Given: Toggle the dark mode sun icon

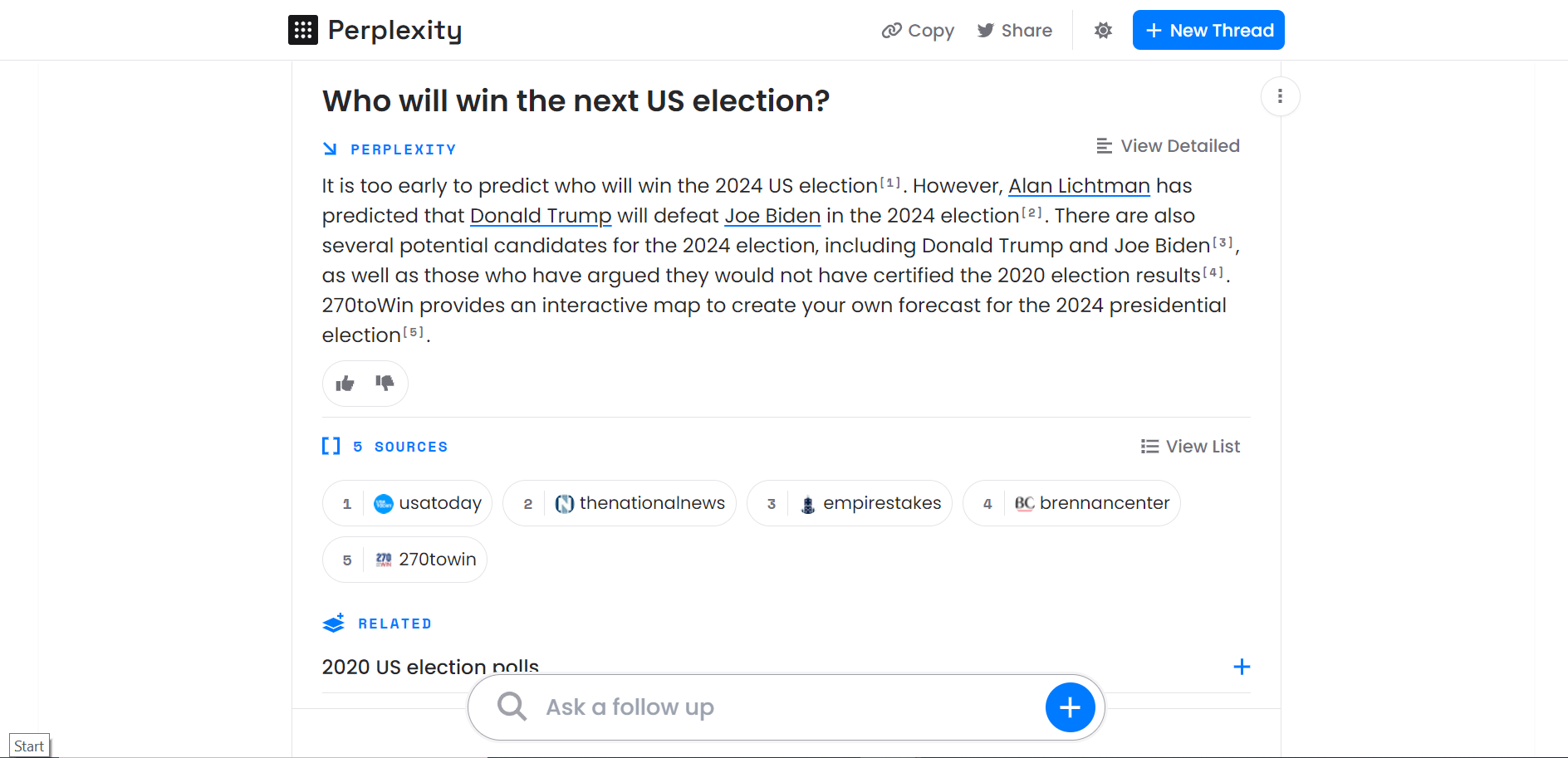Looking at the screenshot, I should pyautogui.click(x=1103, y=31).
